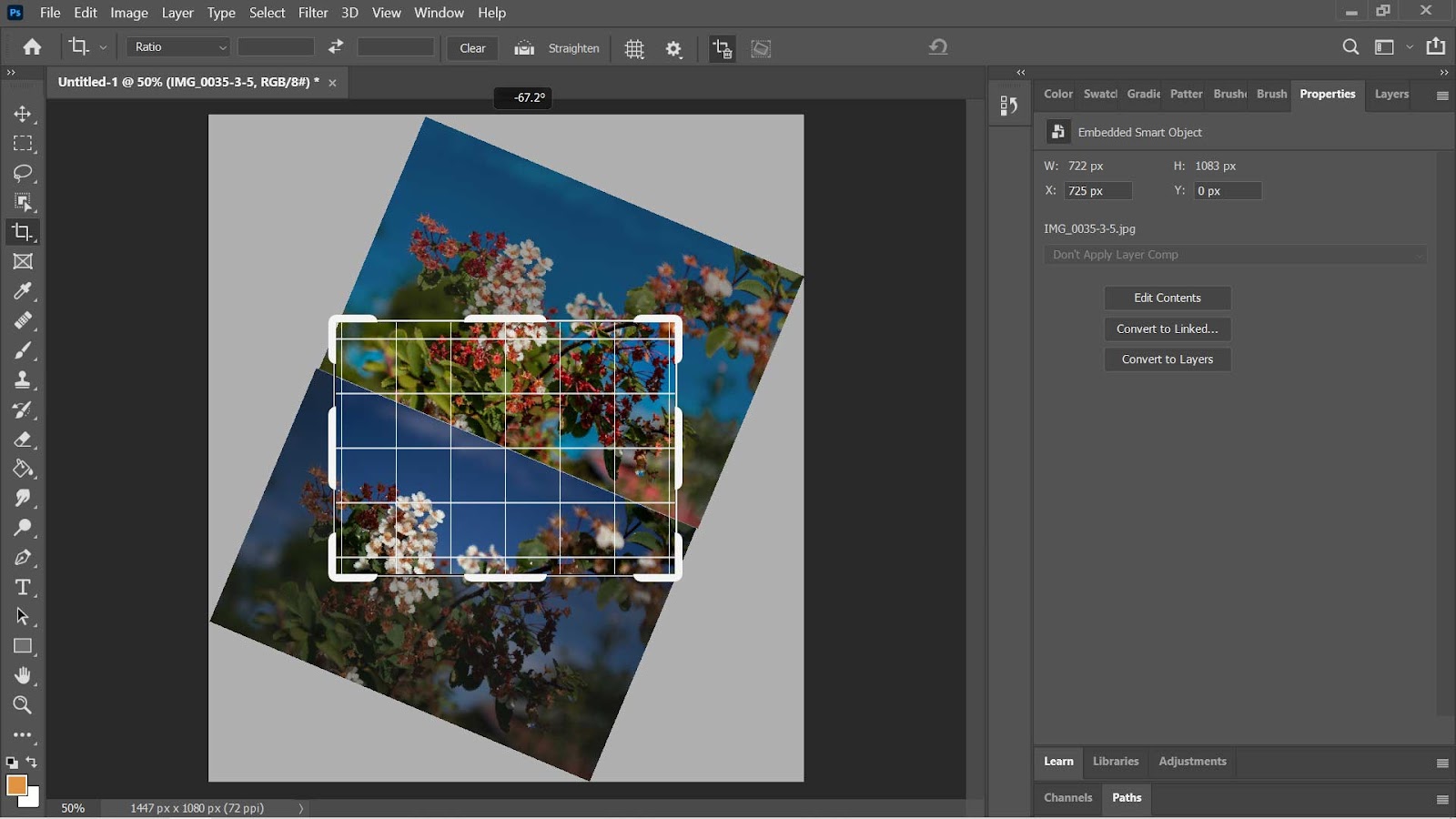
Task: Select the Frame tool
Action: coord(23,261)
